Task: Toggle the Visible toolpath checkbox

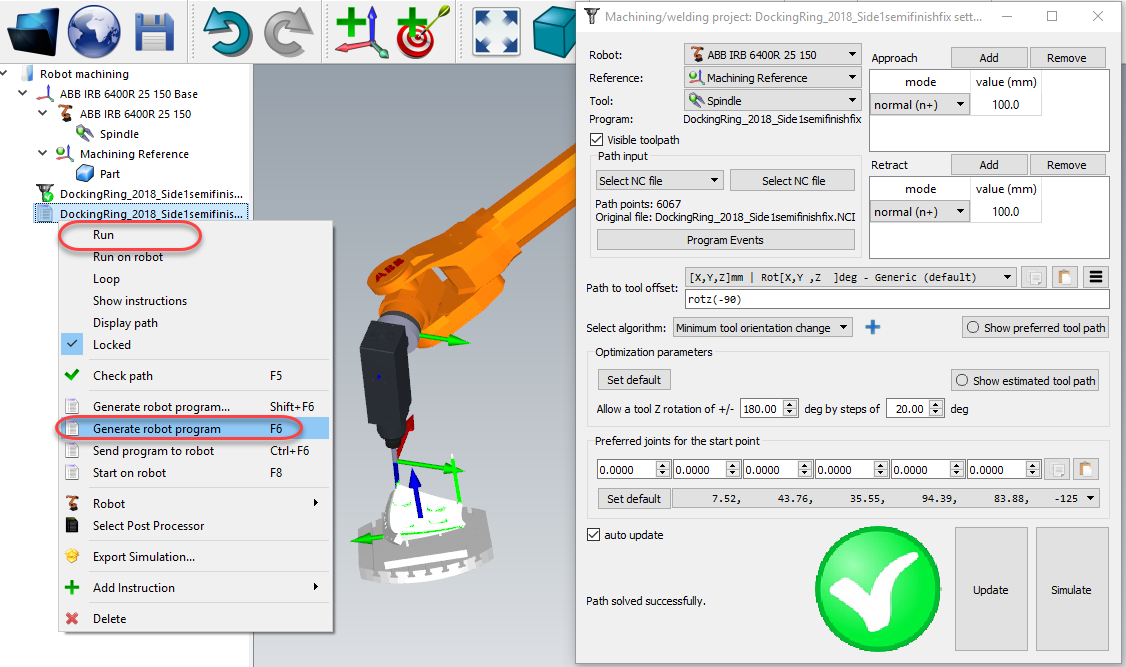Action: coord(596,139)
